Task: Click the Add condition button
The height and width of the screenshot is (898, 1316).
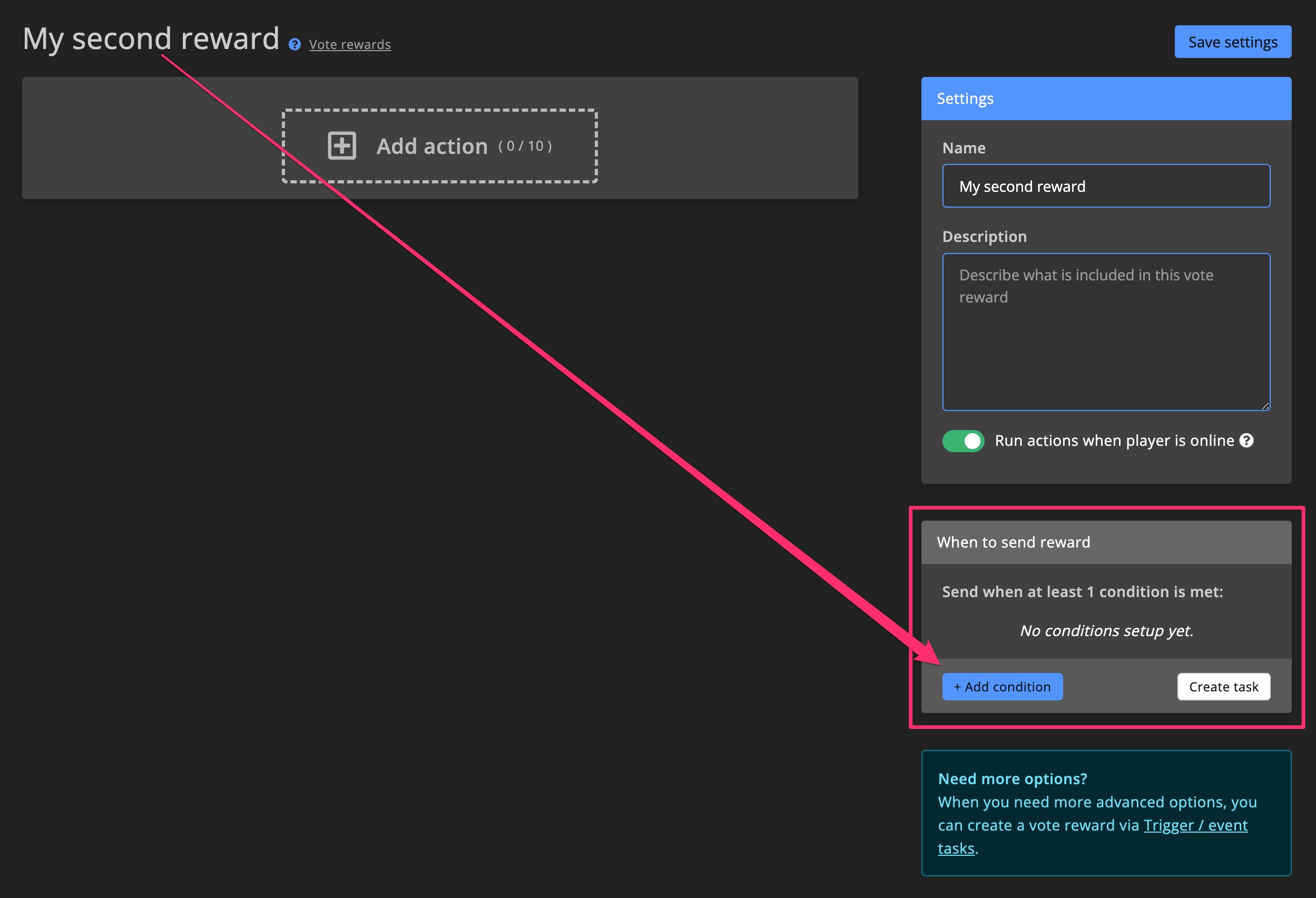Action: coord(1001,686)
